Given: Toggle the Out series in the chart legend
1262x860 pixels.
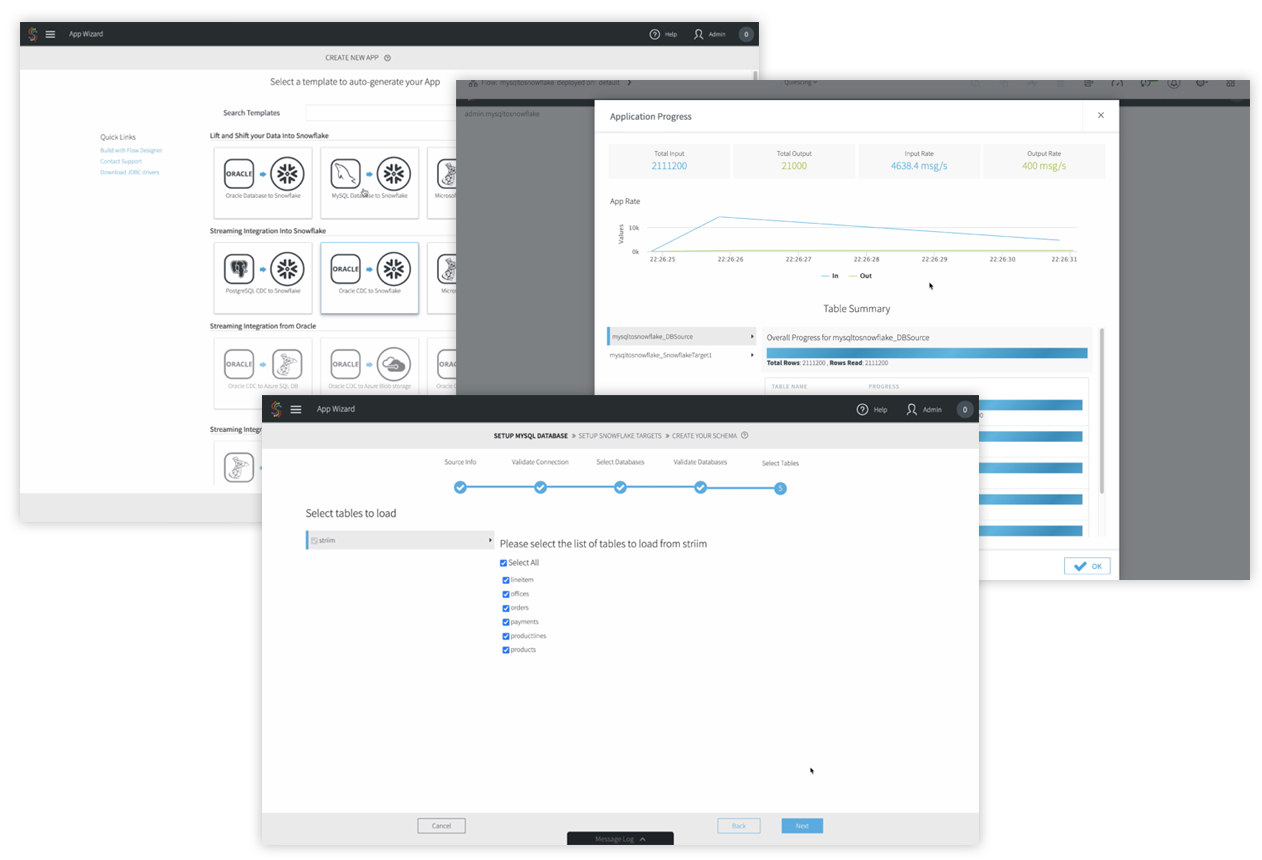Looking at the screenshot, I should [x=861, y=276].
